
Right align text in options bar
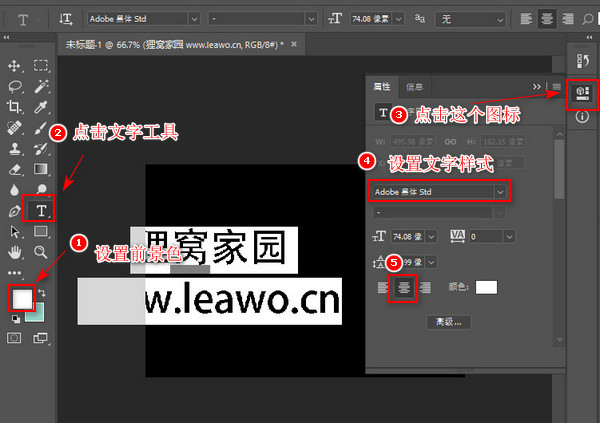tap(568, 19)
